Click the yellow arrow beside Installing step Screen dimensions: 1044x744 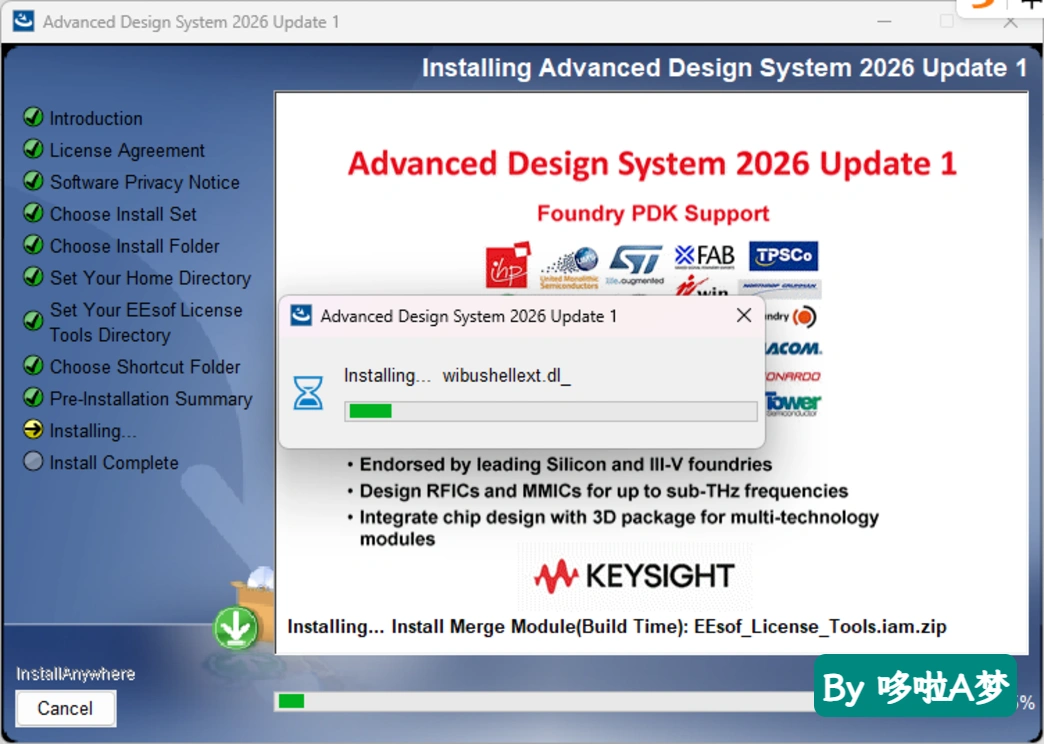click(x=33, y=430)
